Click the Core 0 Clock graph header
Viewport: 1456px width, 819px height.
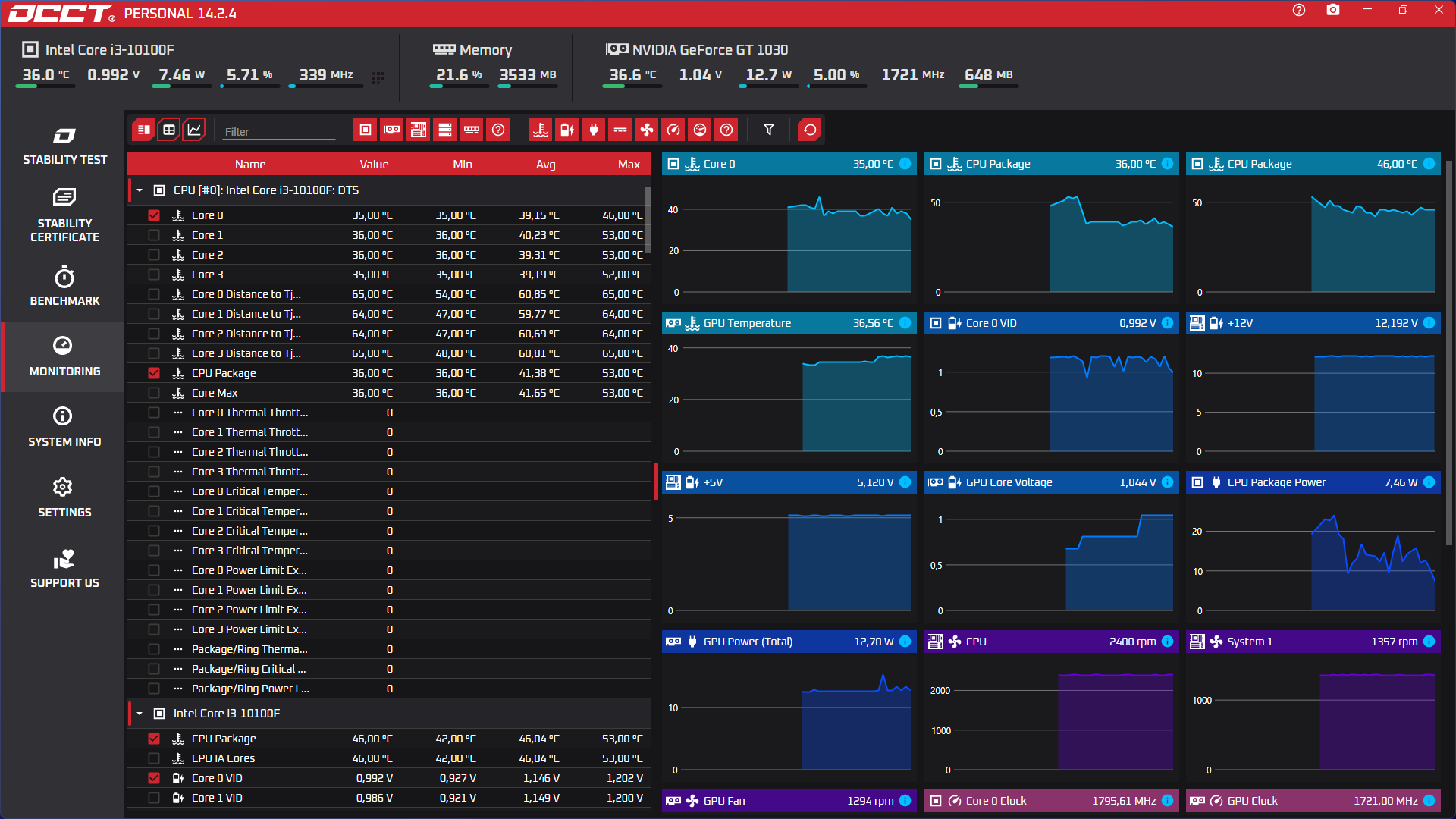point(1051,801)
